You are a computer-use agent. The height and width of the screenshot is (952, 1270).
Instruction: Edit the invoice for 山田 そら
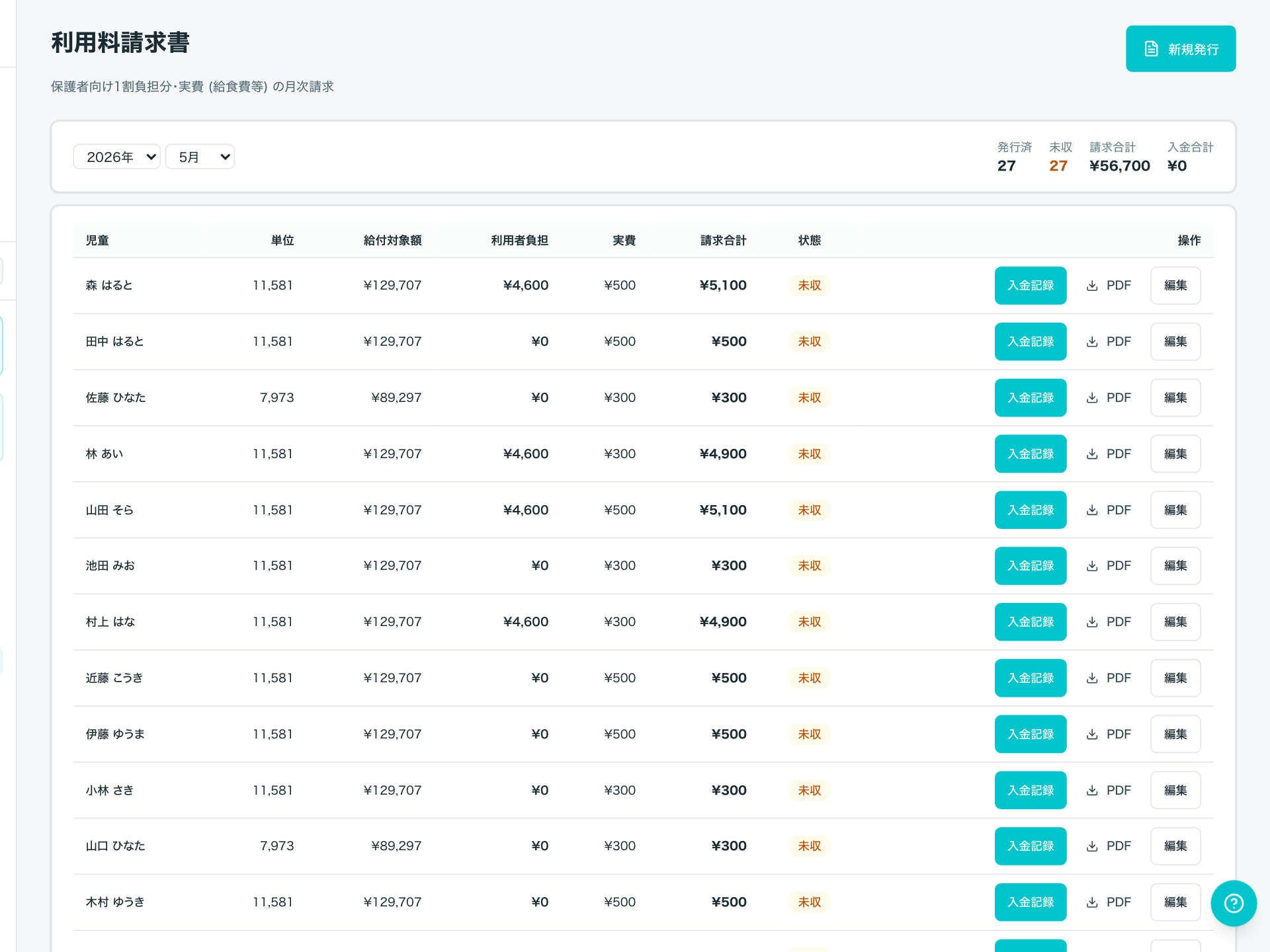click(x=1175, y=510)
